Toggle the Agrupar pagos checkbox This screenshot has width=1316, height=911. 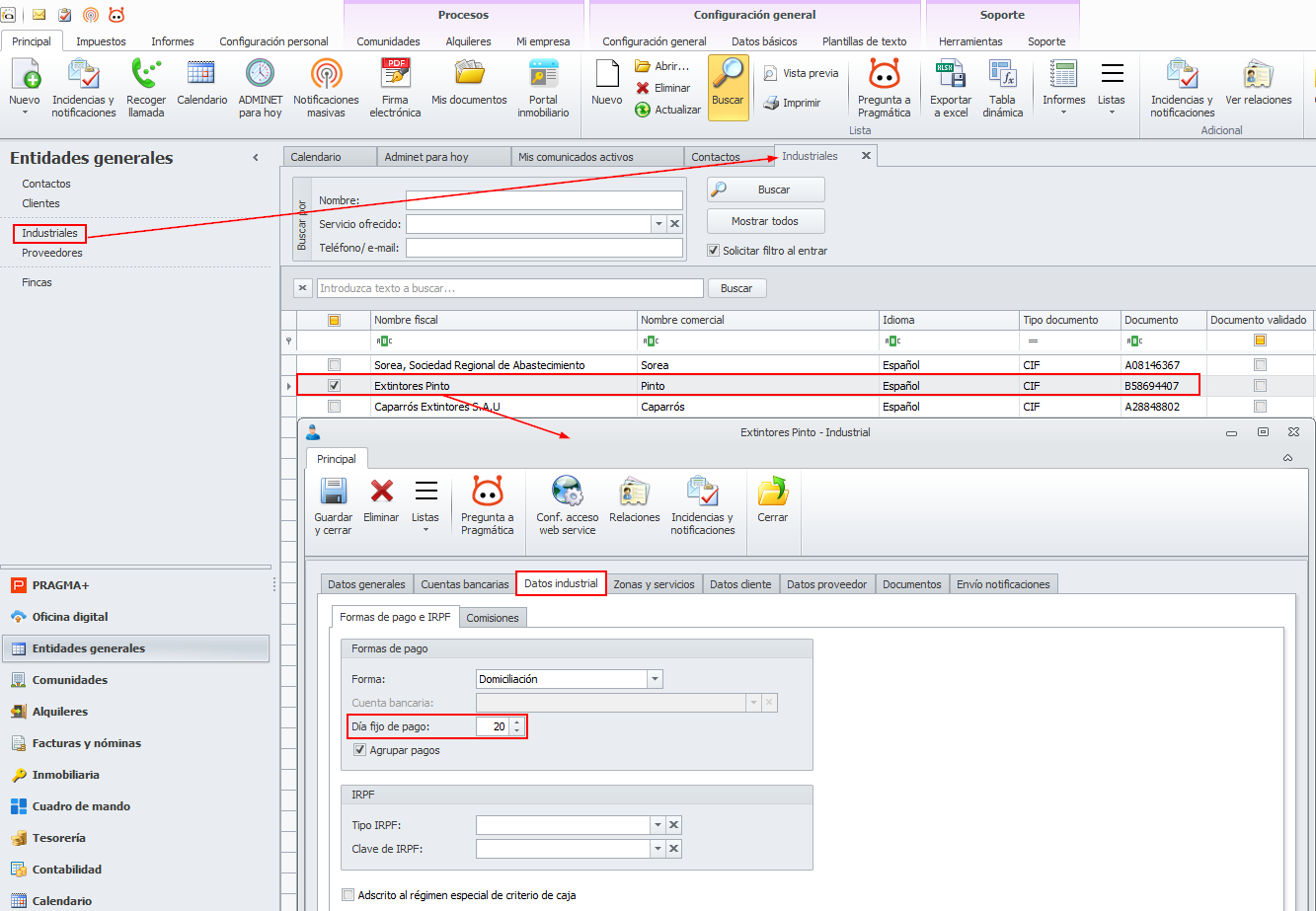pos(360,750)
